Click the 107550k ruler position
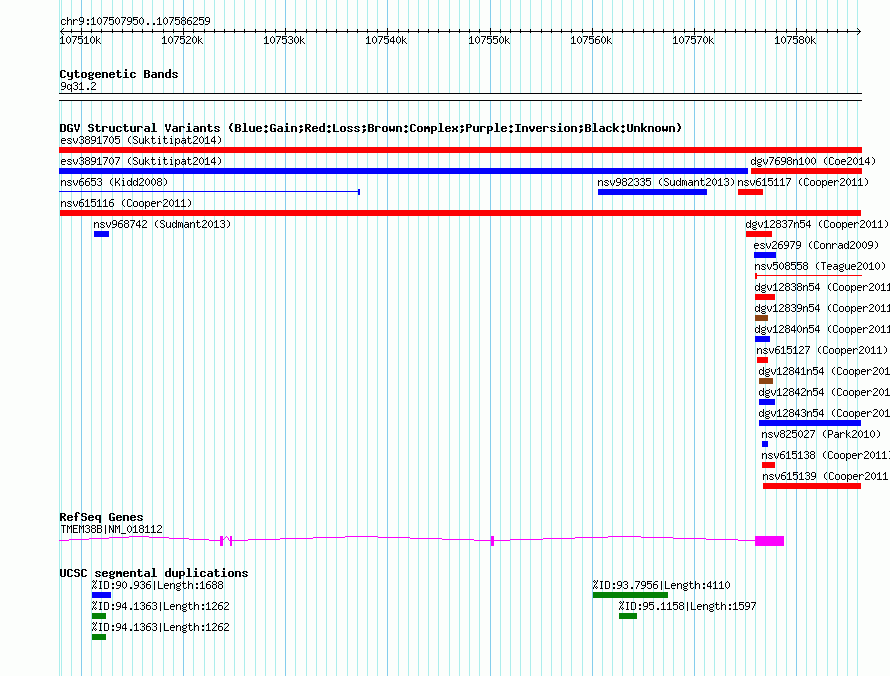890x676 pixels. tap(489, 40)
